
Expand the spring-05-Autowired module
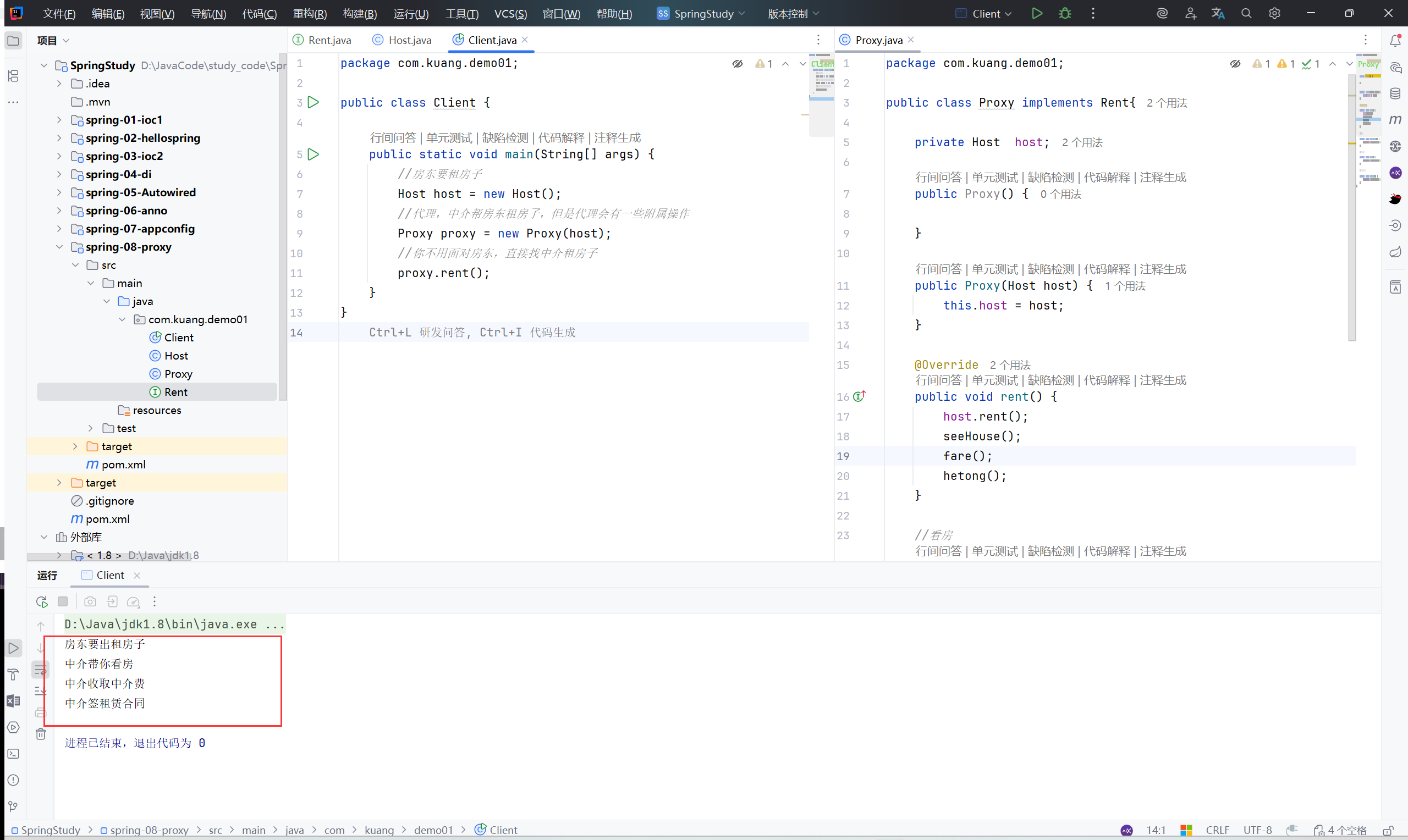pos(59,192)
